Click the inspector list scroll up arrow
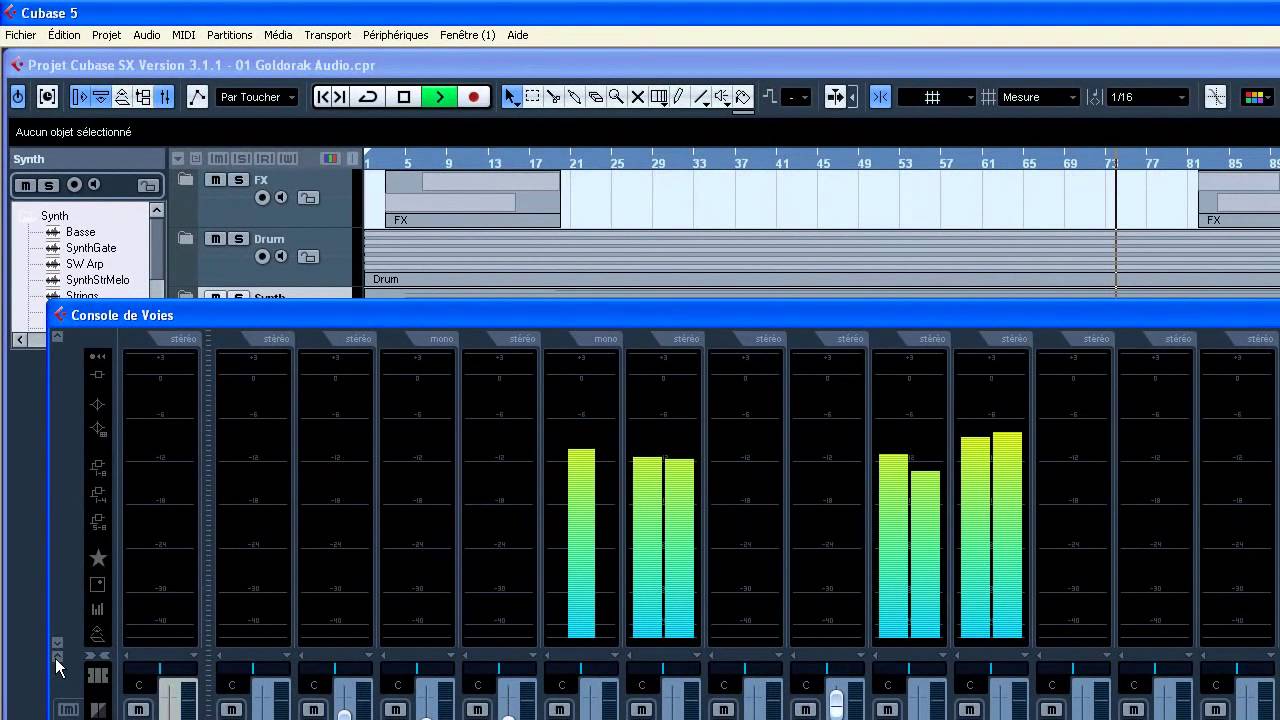 pyautogui.click(x=156, y=210)
